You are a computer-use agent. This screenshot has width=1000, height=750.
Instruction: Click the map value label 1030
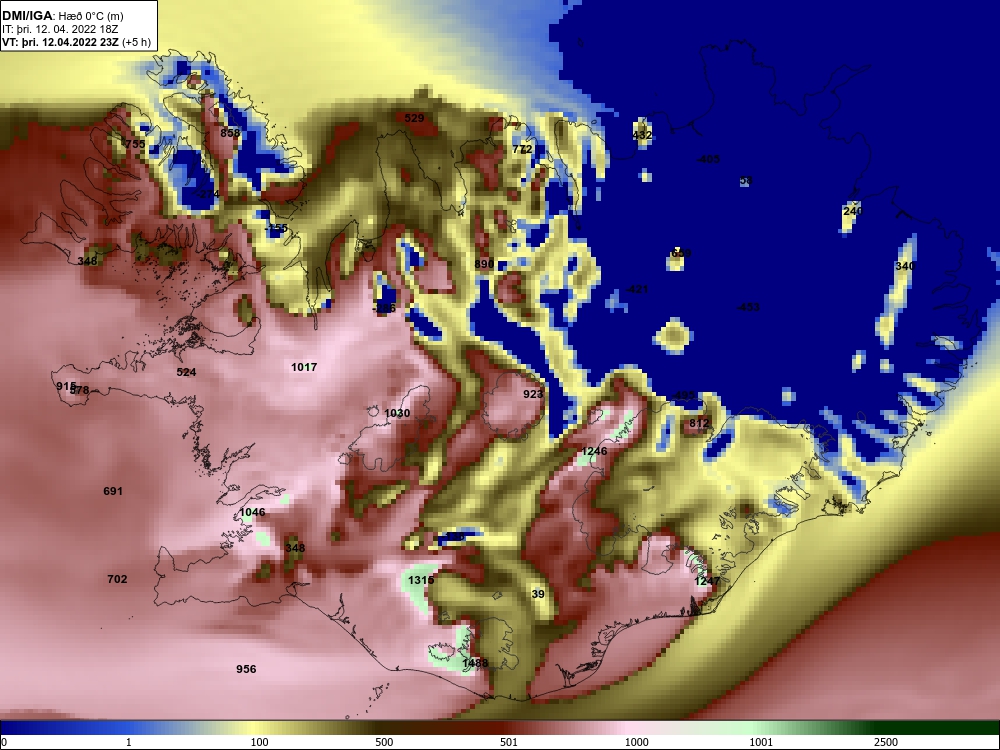tap(397, 413)
